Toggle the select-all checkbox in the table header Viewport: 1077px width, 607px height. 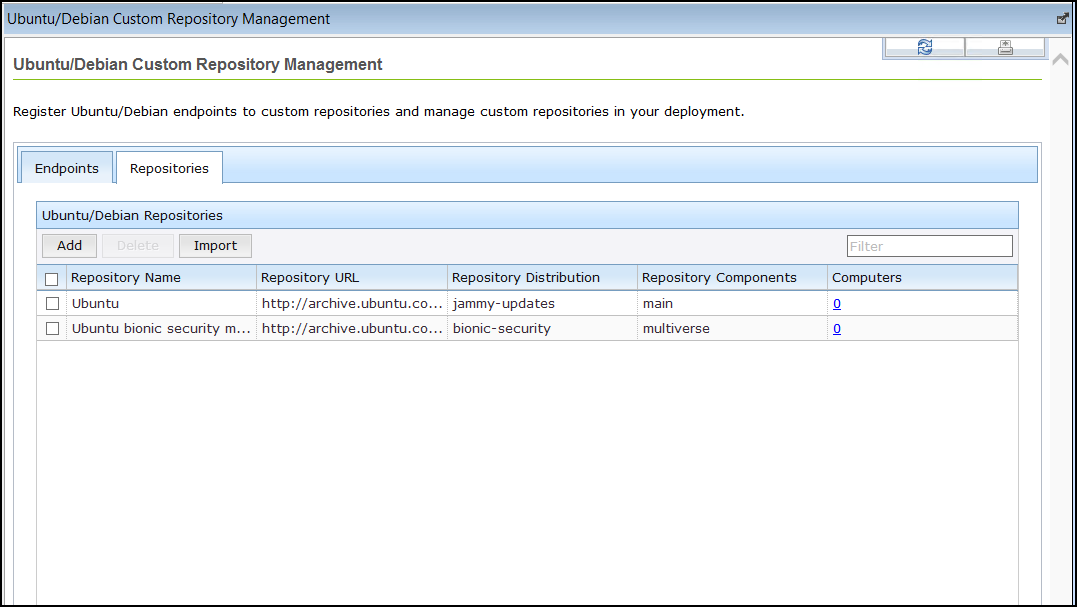click(52, 279)
